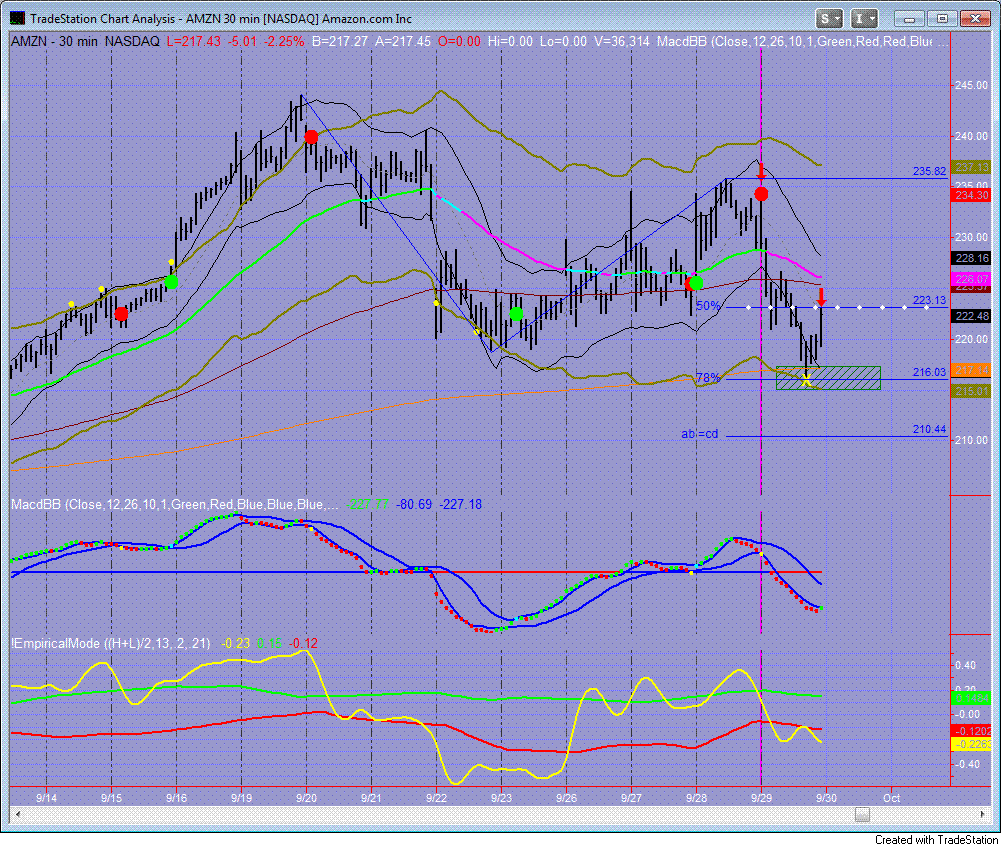Click the 223.13 price level label
Image resolution: width=1001 pixels, height=846 pixels.
tap(930, 300)
